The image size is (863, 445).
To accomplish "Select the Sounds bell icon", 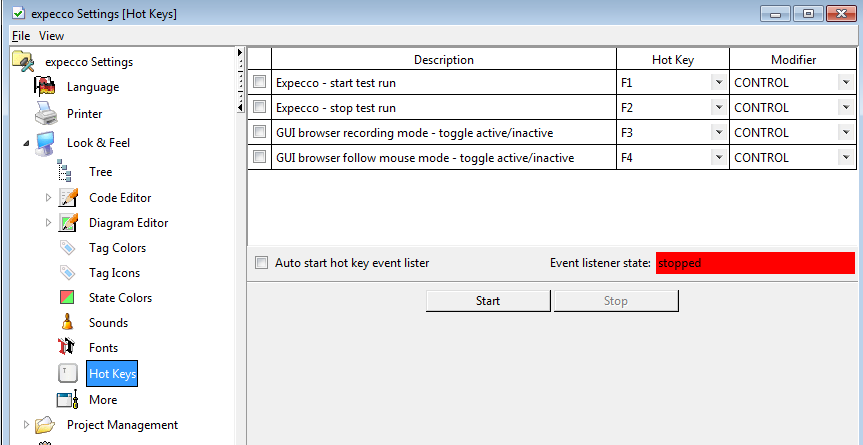I will (x=68, y=323).
